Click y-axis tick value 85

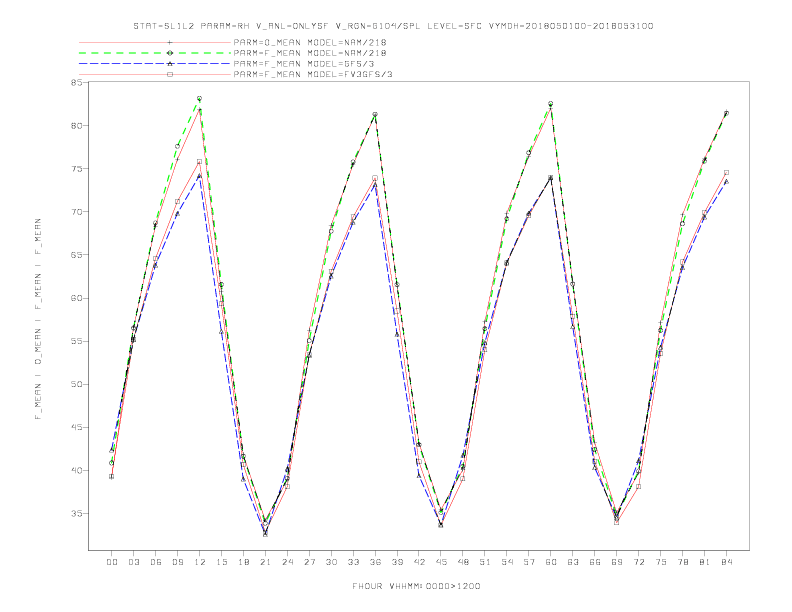point(76,83)
